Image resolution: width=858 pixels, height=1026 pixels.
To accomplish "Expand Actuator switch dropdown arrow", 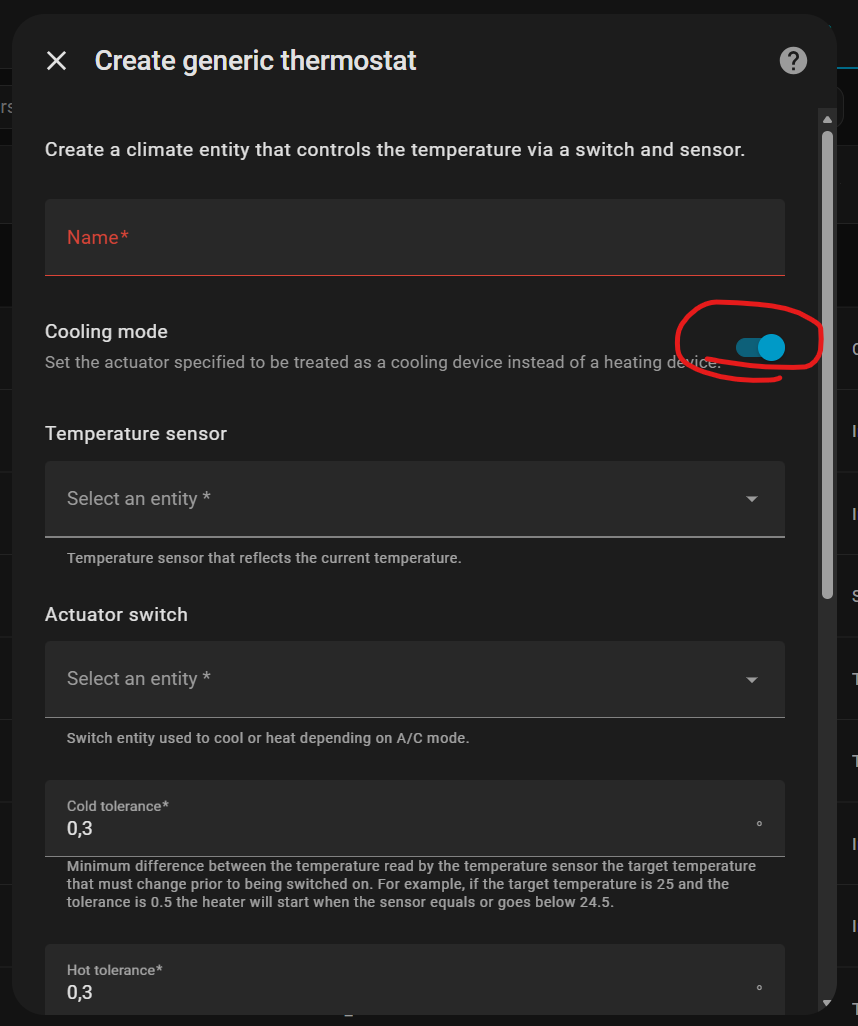I will [752, 680].
